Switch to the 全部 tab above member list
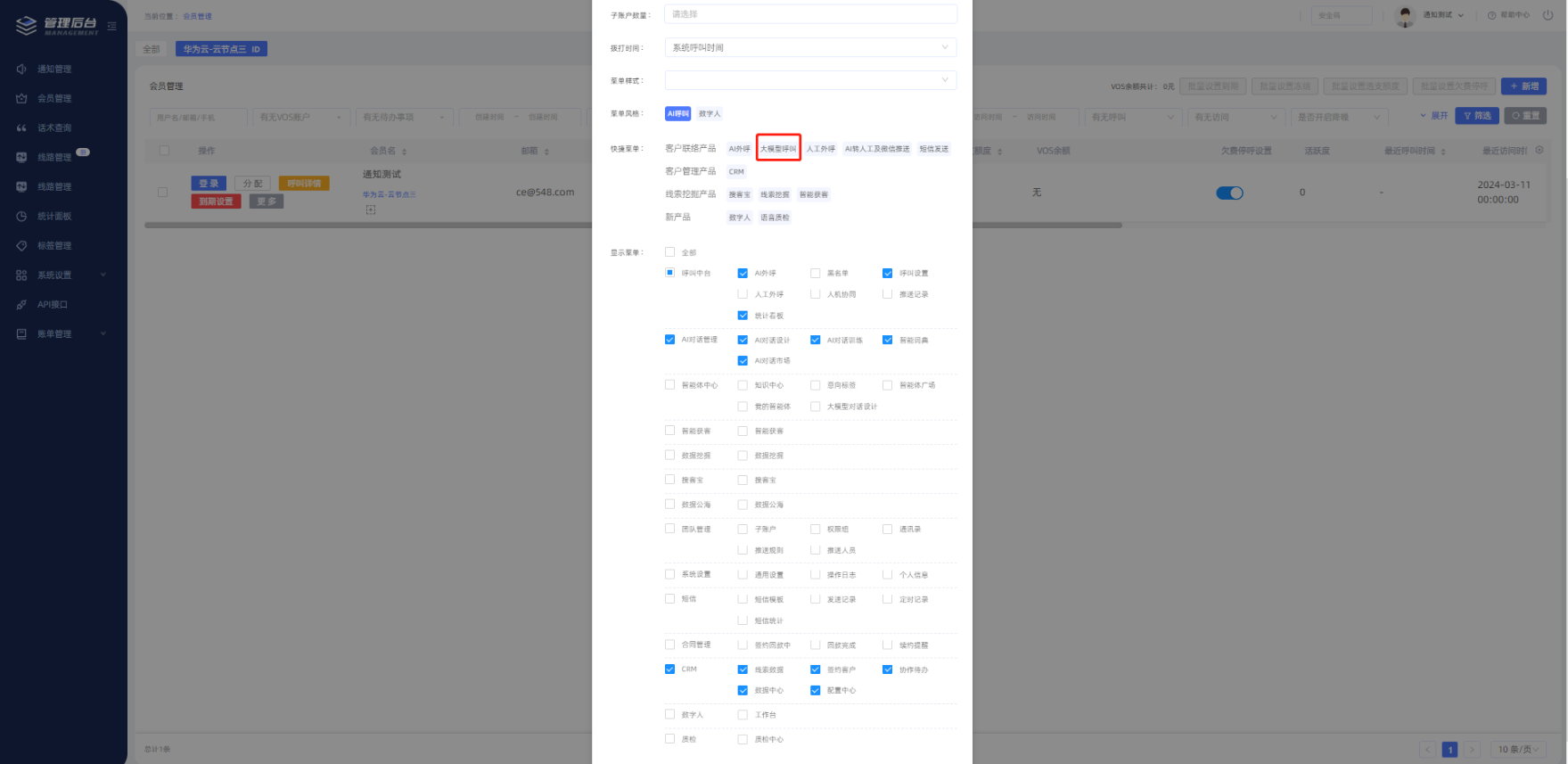This screenshot has width=1568, height=764. tap(152, 49)
